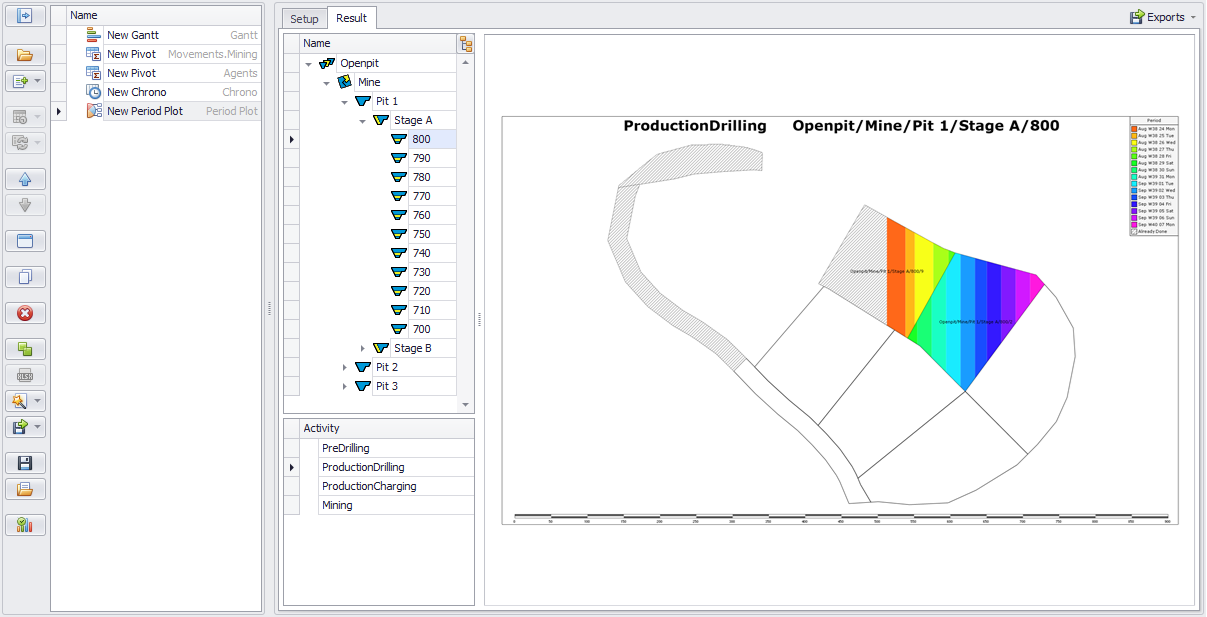Click the blue window layout icon

[x=25, y=241]
